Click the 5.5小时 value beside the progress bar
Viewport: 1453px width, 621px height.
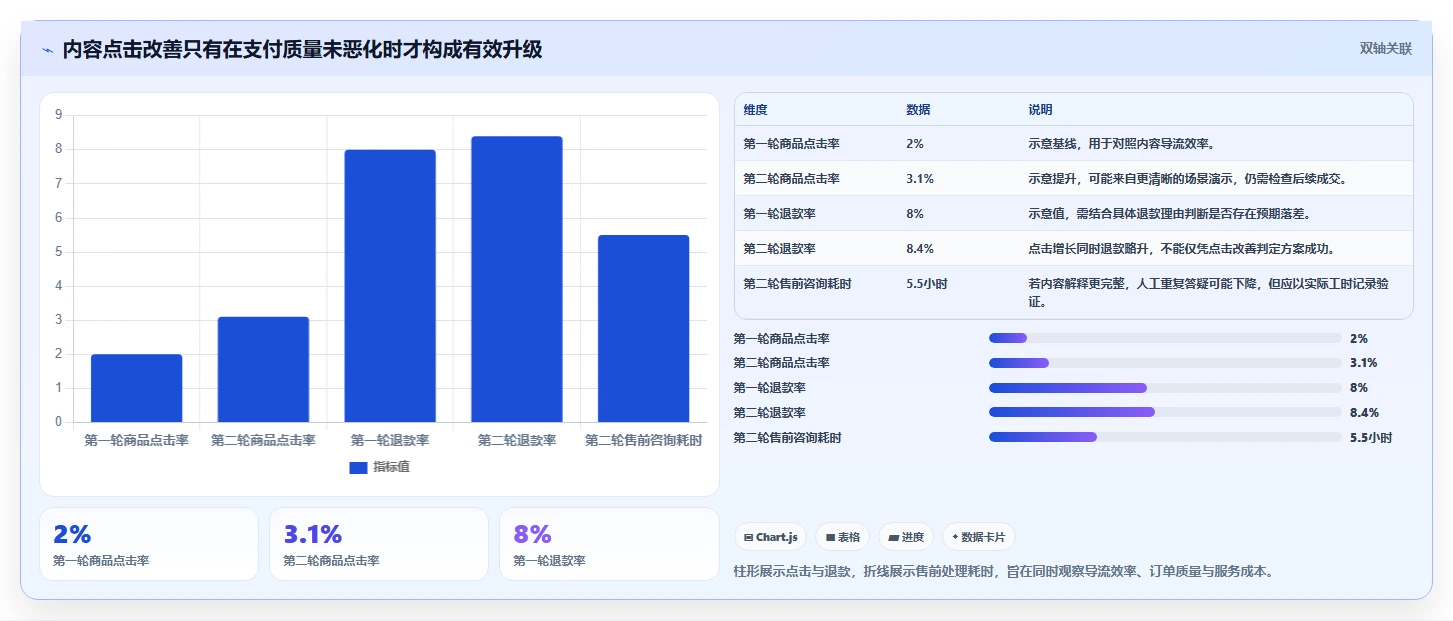(x=1371, y=437)
